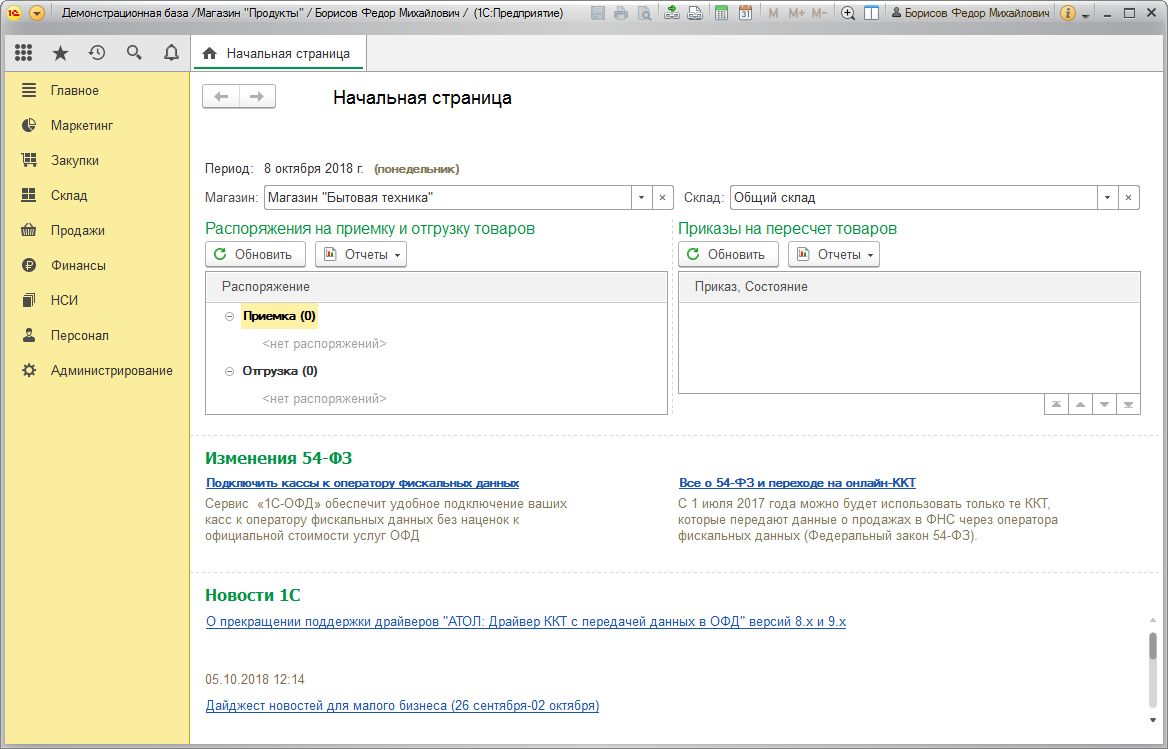
Task: Open the Склад section in sidebar
Action: point(97,196)
